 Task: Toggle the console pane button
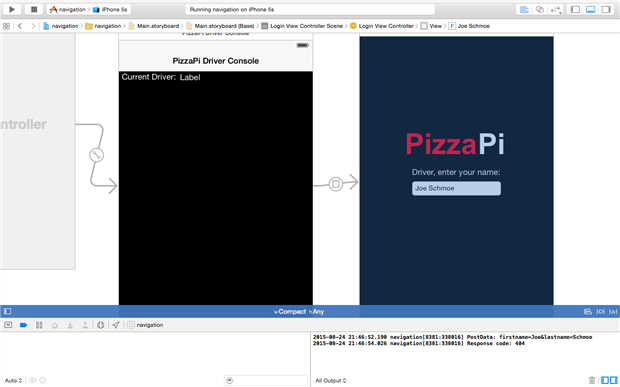613,380
